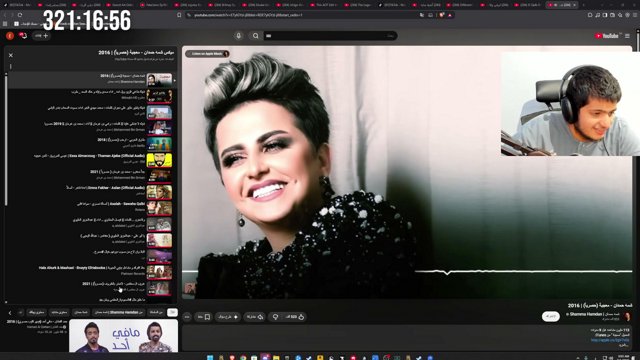Click the sparkle Ask button
Image resolution: width=640 pixels, height=360 pixels.
coord(228,317)
